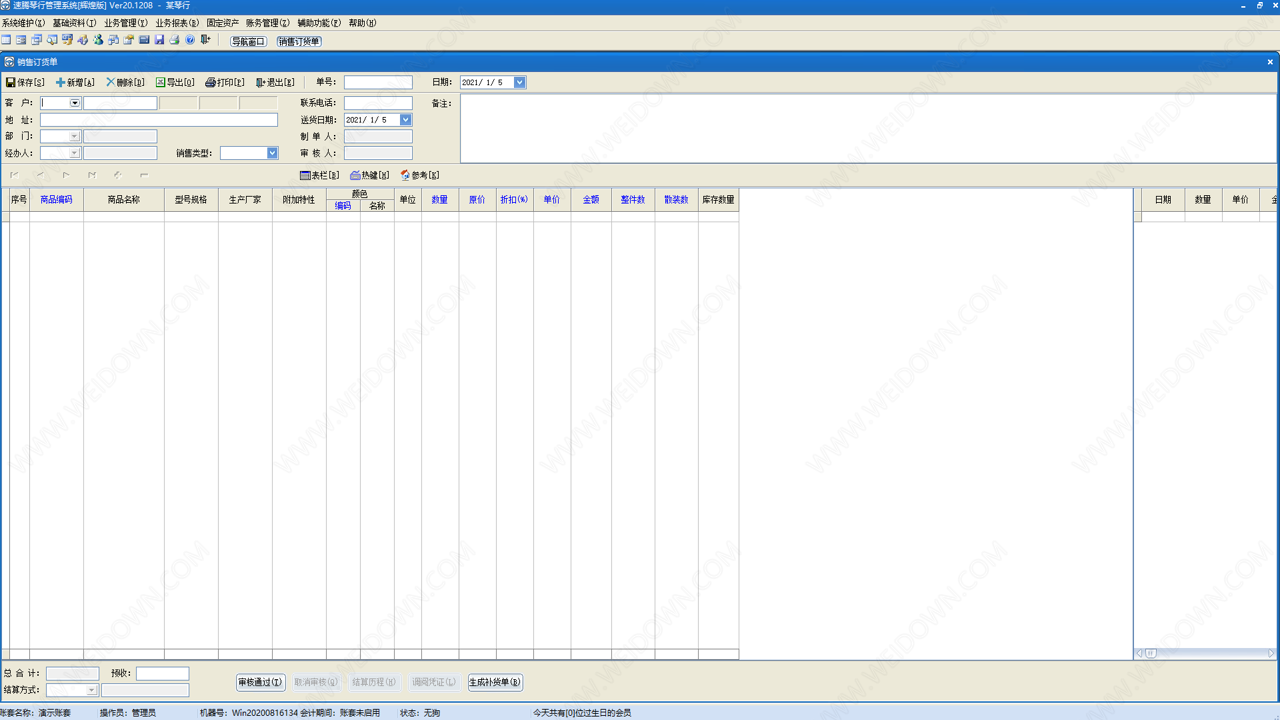
Task: Click inside the 备注 remarks text area
Action: (868, 128)
